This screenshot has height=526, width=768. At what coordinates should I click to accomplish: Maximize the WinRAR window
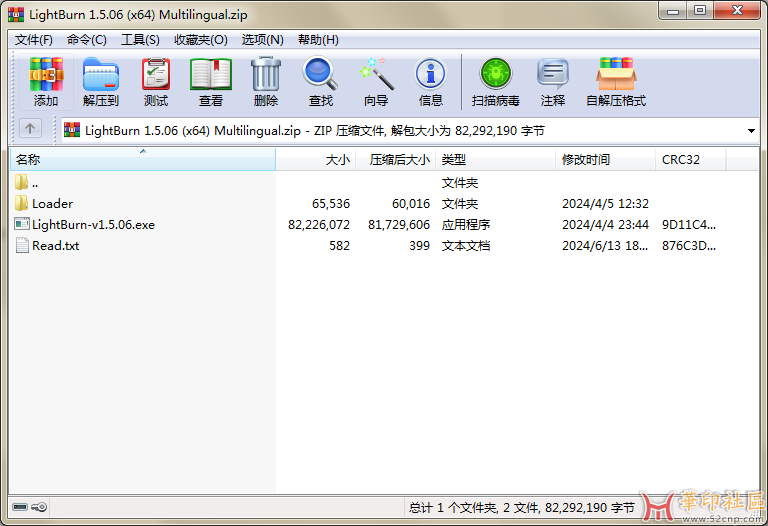700,11
